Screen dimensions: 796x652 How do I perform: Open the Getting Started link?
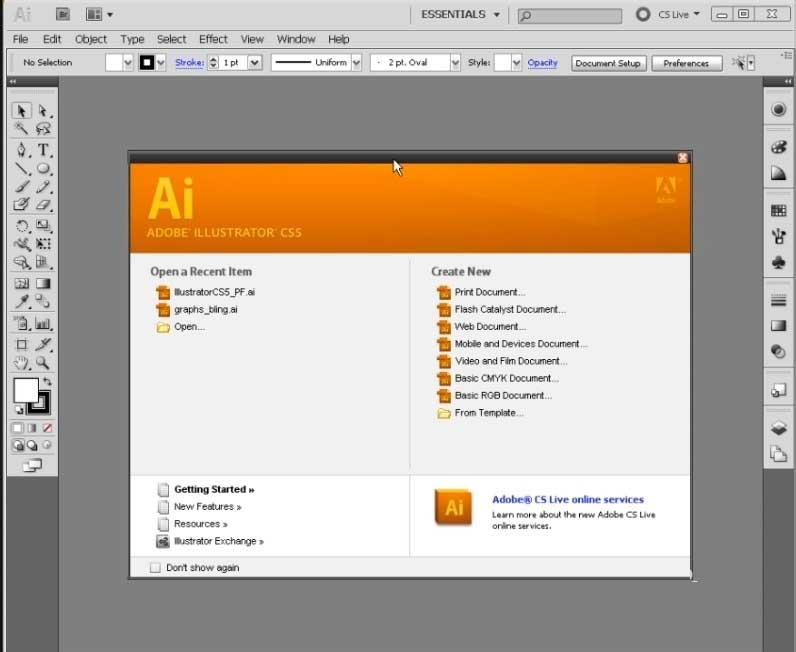[x=214, y=490]
